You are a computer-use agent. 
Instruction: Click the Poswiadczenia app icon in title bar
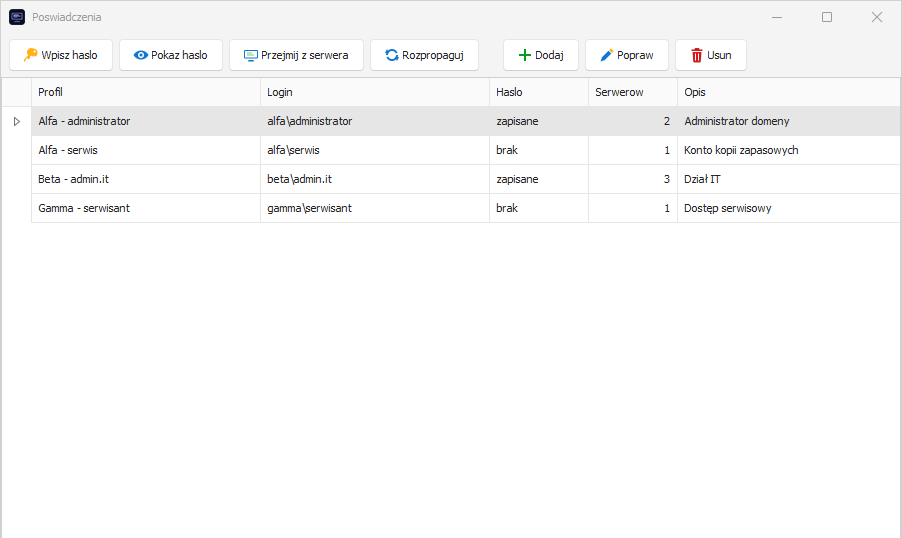click(x=17, y=17)
